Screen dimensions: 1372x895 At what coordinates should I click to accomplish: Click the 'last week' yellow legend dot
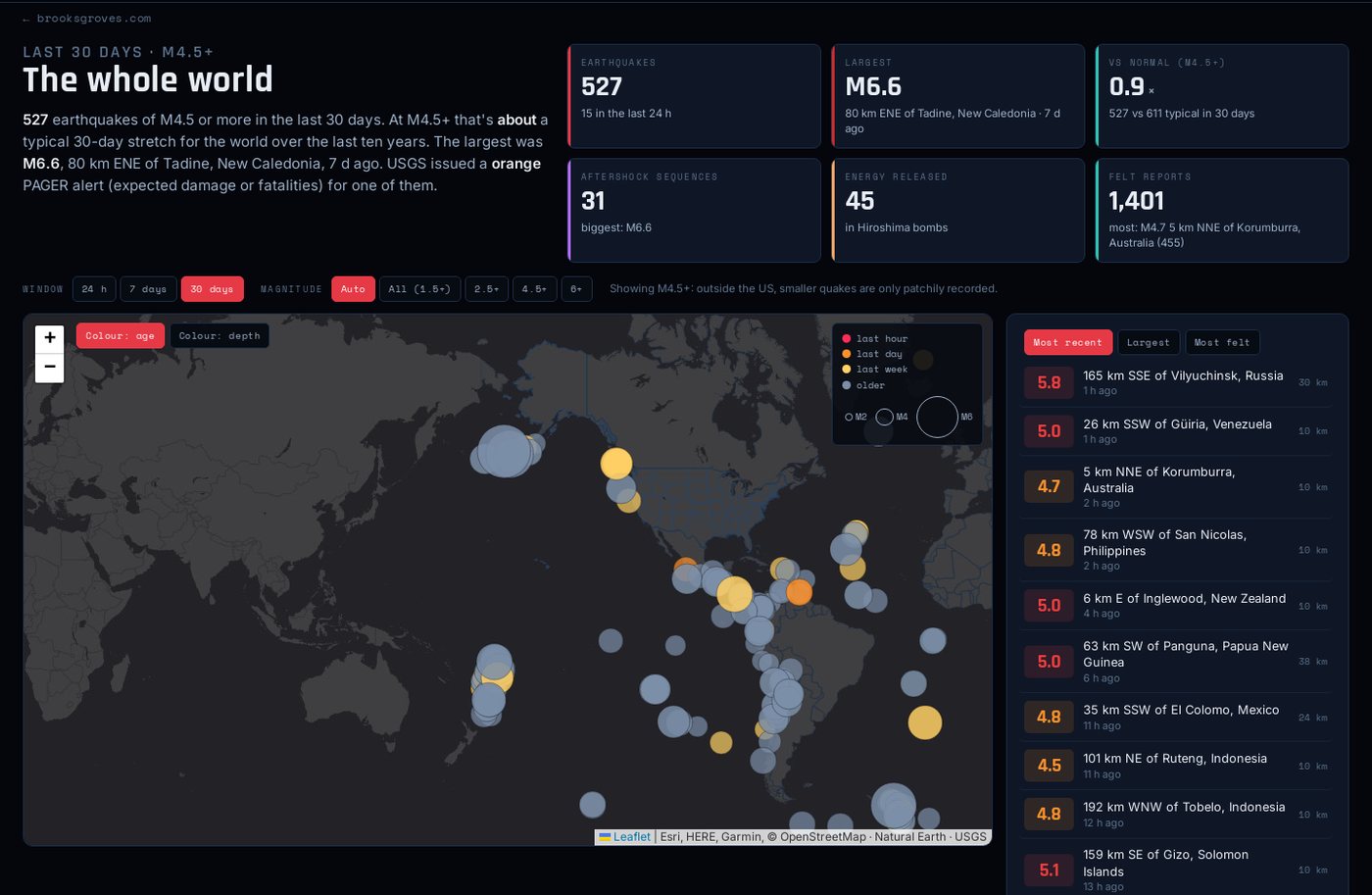pos(847,370)
